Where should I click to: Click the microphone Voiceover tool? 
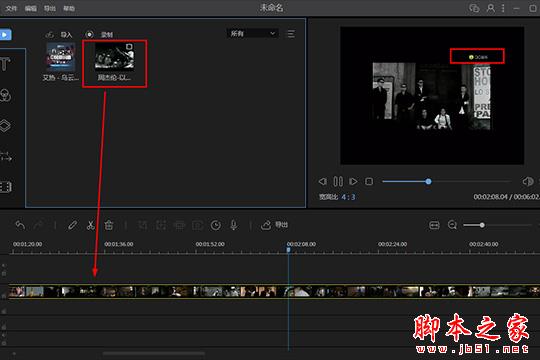[x=234, y=225]
